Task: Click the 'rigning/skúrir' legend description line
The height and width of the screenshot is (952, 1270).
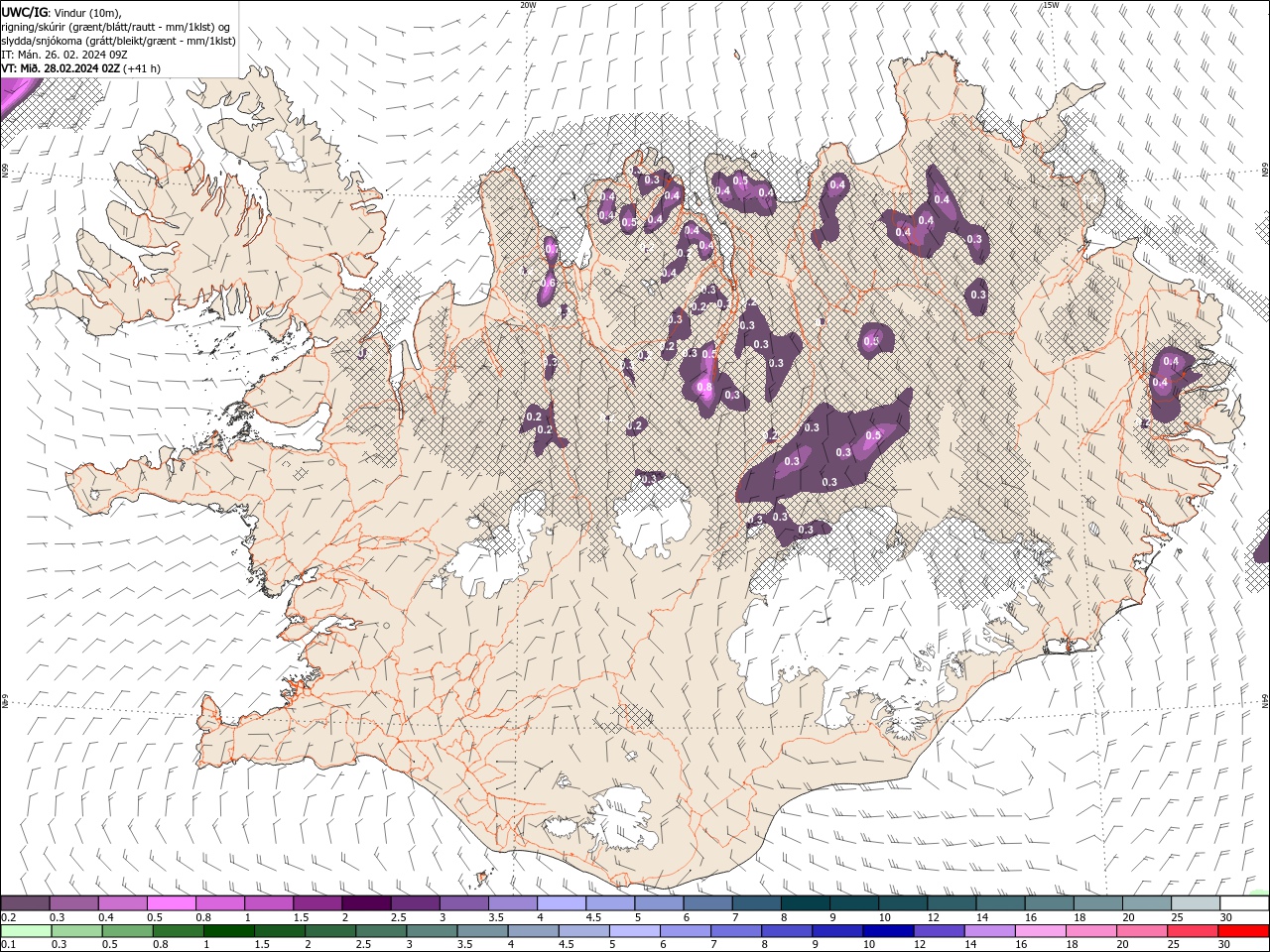Action: 117,27
